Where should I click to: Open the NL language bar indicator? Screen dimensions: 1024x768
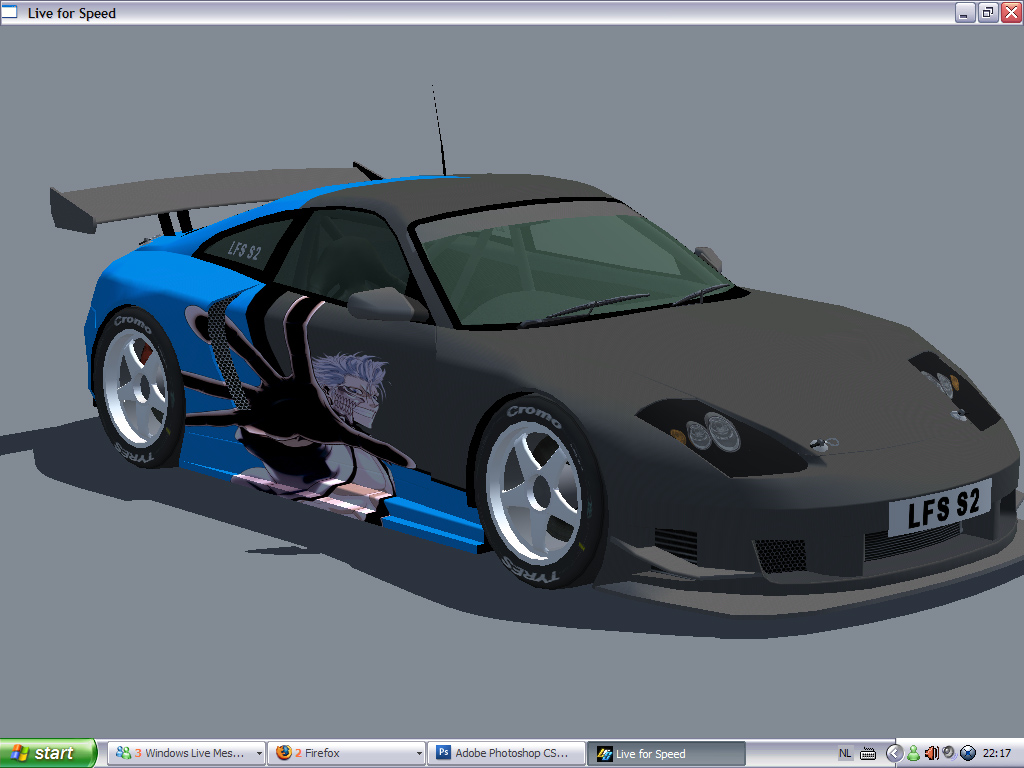pos(844,754)
